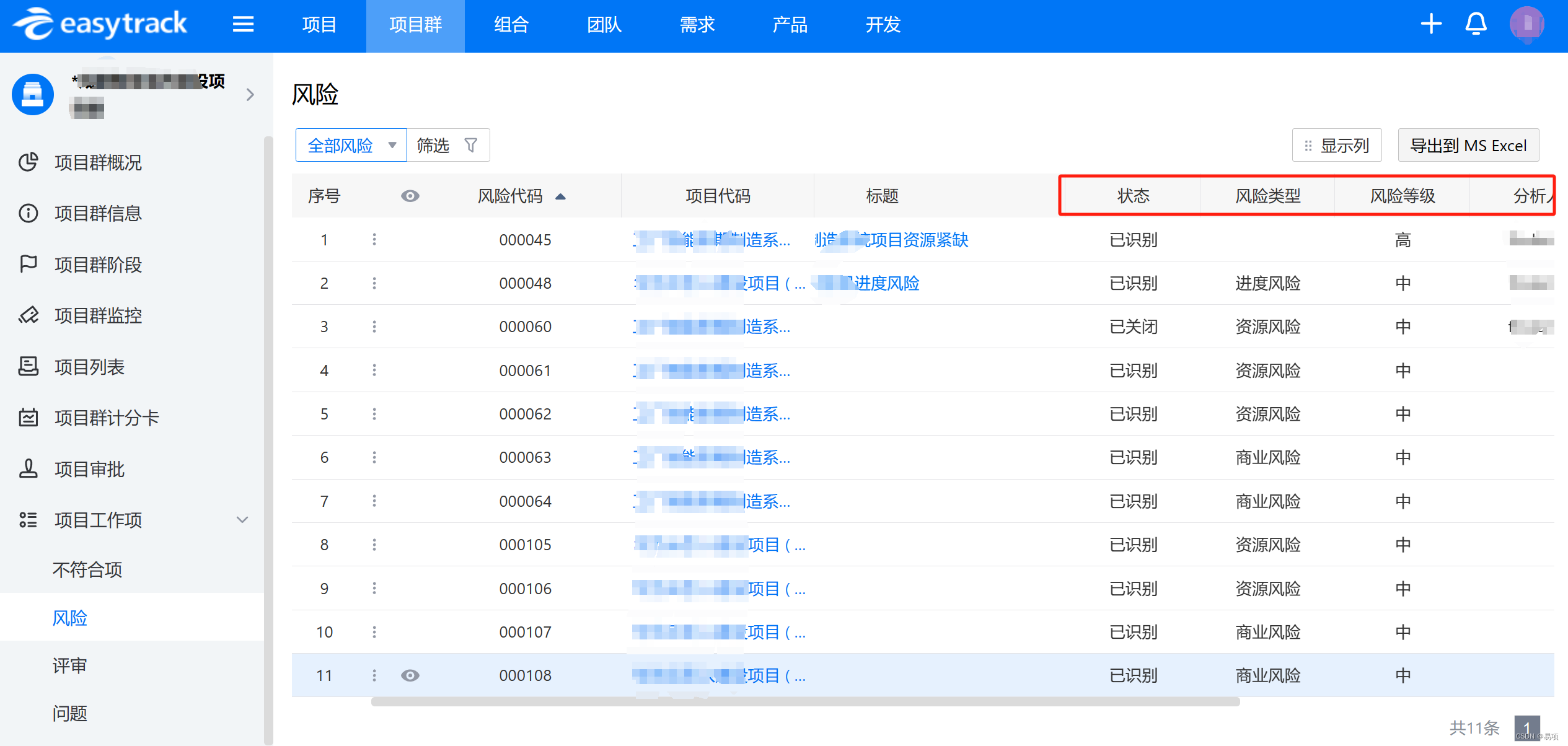Switch to the 组合 top tab
Viewport: 1568px width, 746px height.
click(x=511, y=25)
